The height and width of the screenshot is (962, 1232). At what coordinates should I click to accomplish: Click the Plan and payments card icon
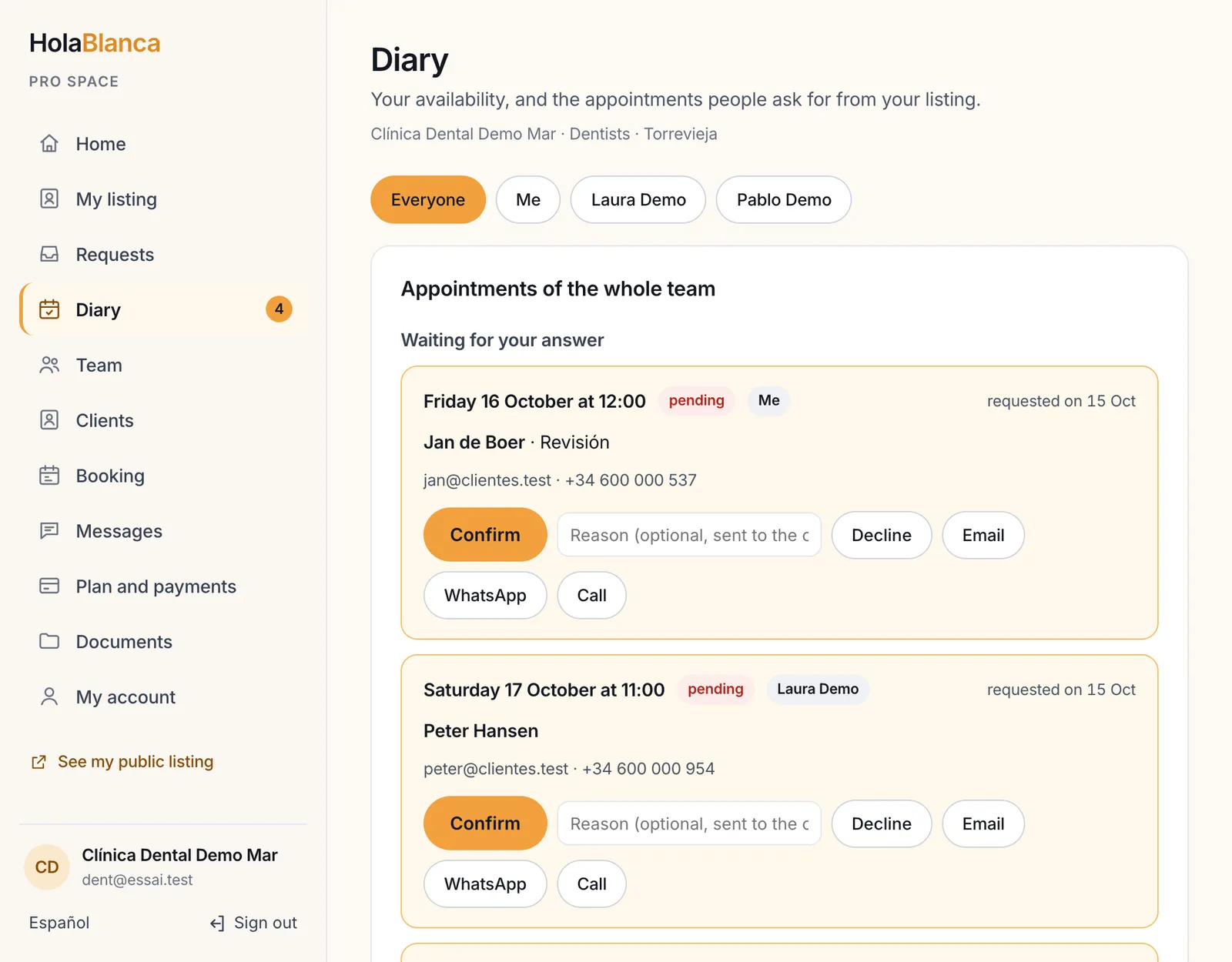click(x=49, y=586)
